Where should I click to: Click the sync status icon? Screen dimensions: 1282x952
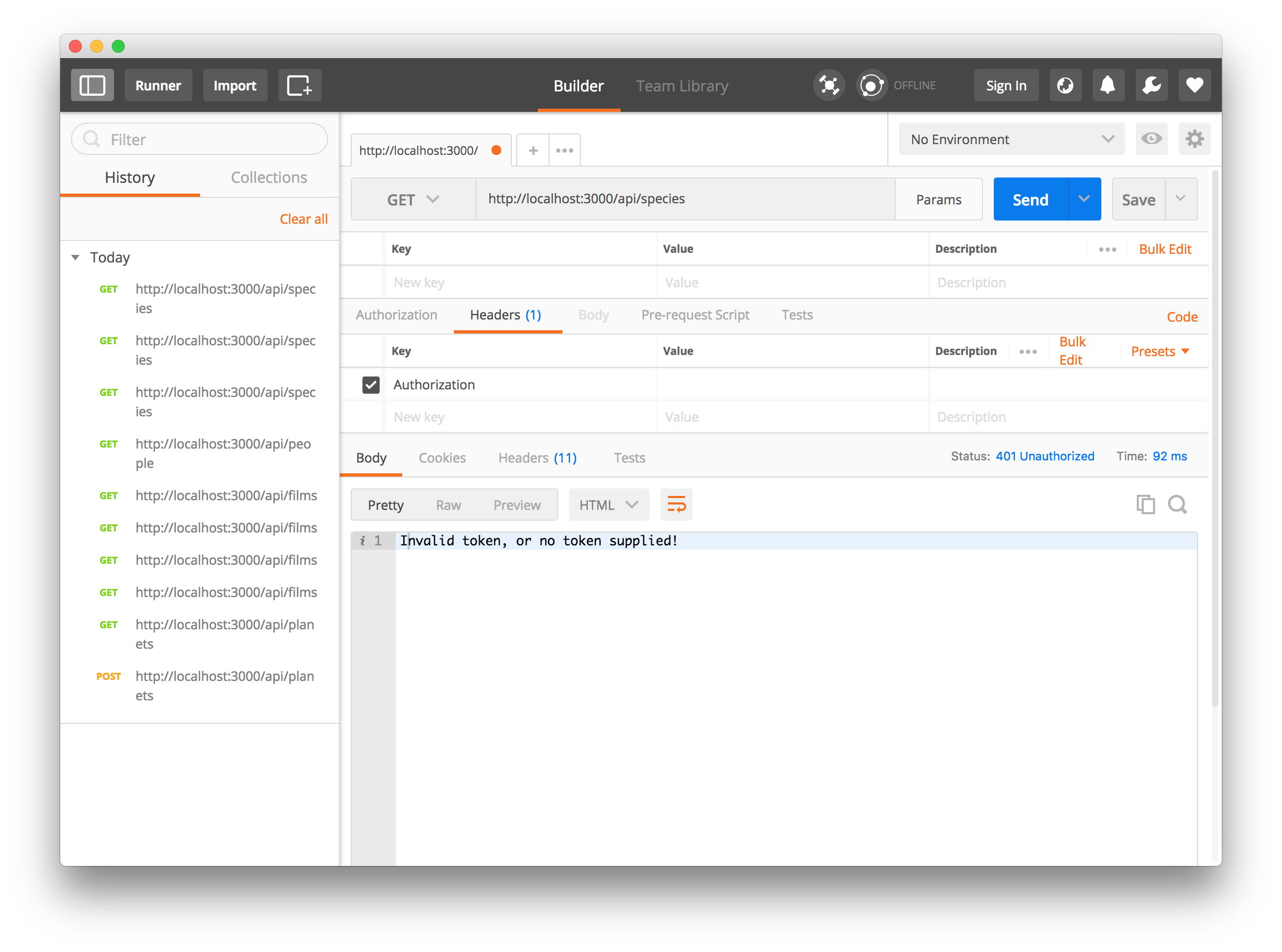coord(871,86)
